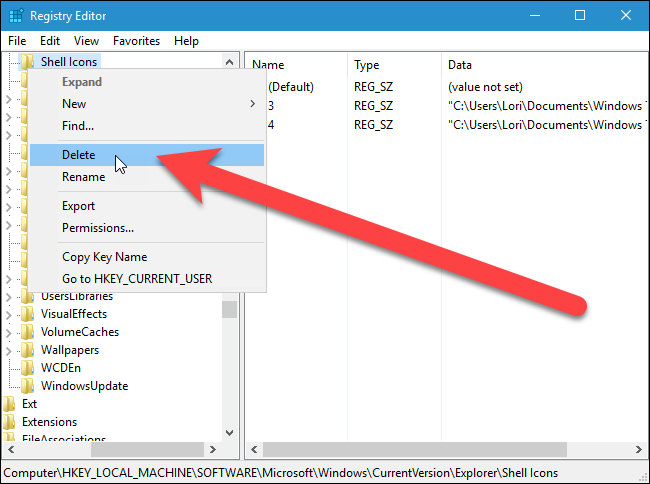The width and height of the screenshot is (650, 484).
Task: Click the Registry Editor title bar icon
Action: [x=16, y=16]
